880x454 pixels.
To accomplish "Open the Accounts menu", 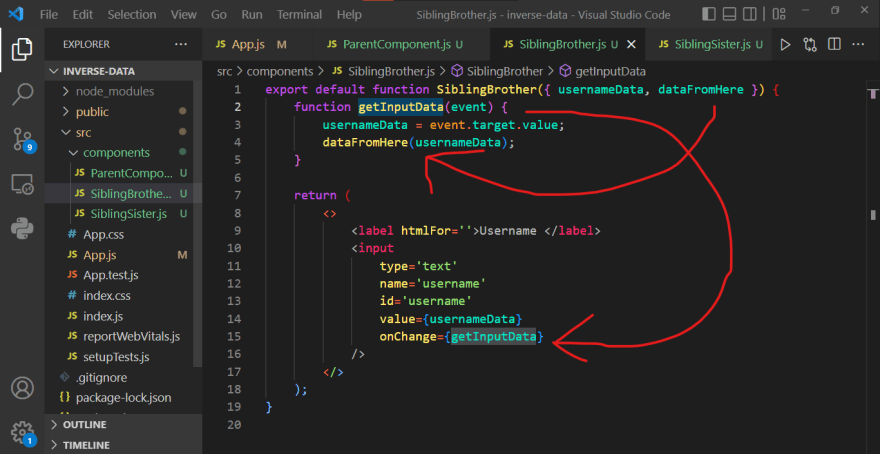I will pyautogui.click(x=22, y=388).
